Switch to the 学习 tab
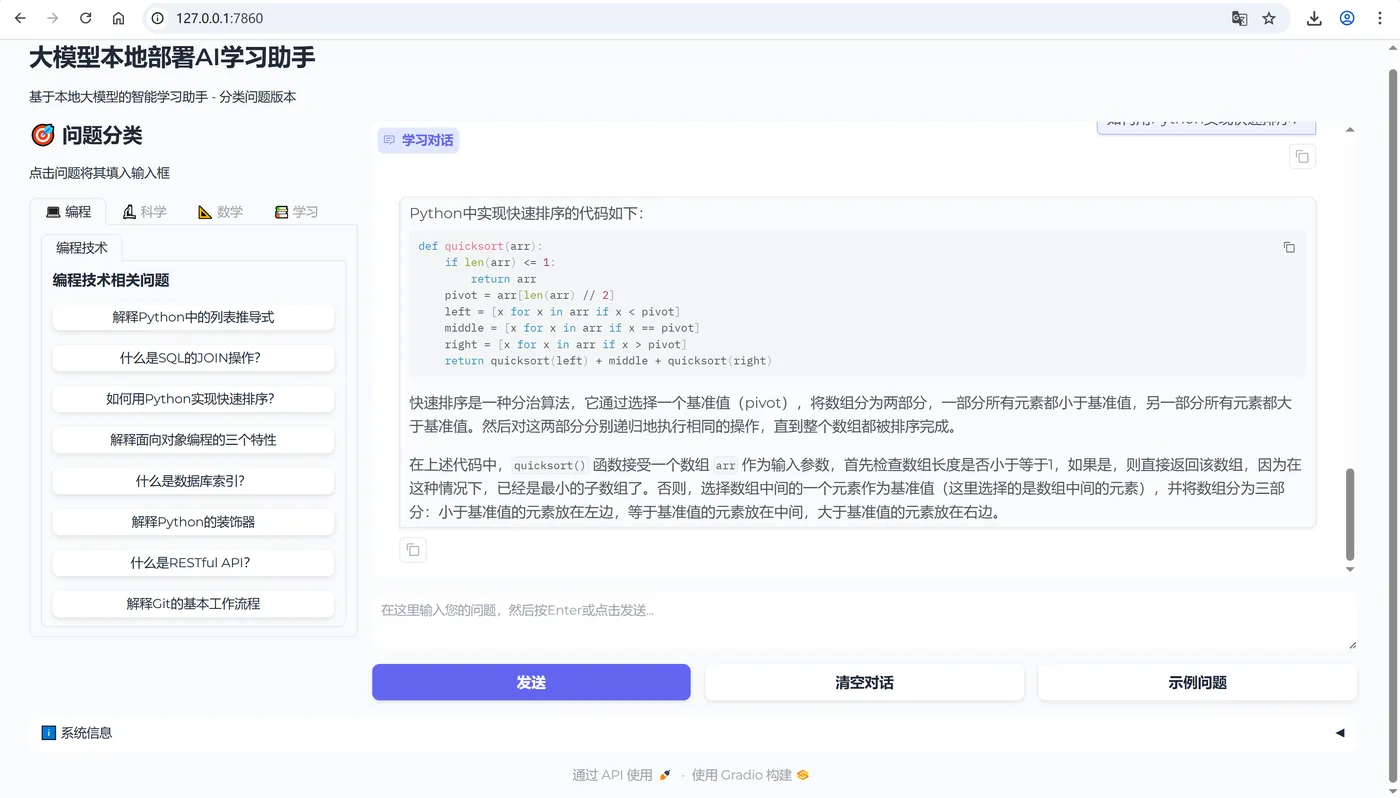 (x=297, y=211)
